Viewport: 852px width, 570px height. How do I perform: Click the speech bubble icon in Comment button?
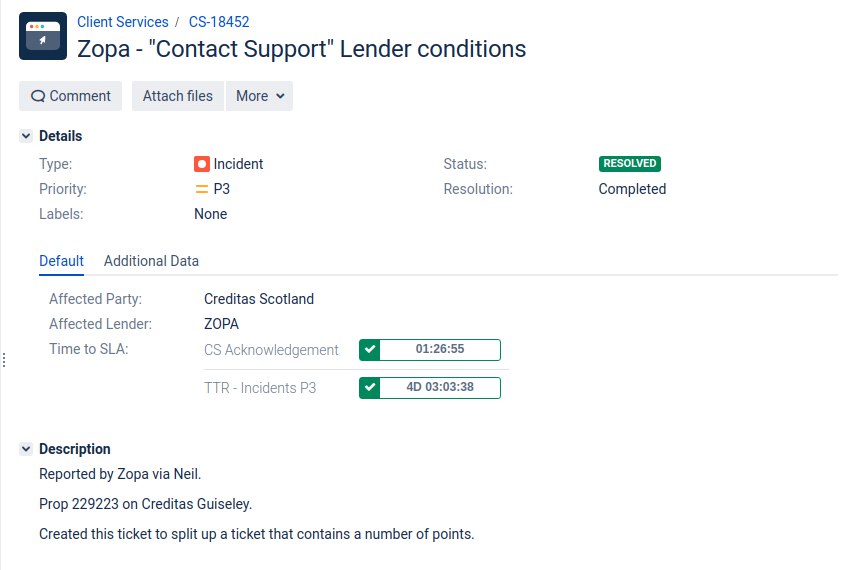(x=37, y=96)
